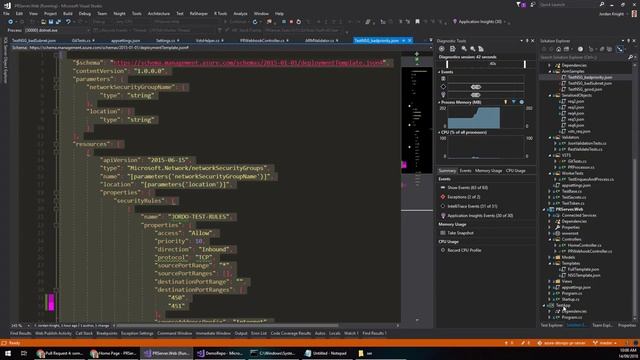Screen dimensions: 640x360
Task: Click the GC marker icon in Process Memory
Action: tap(505, 102)
